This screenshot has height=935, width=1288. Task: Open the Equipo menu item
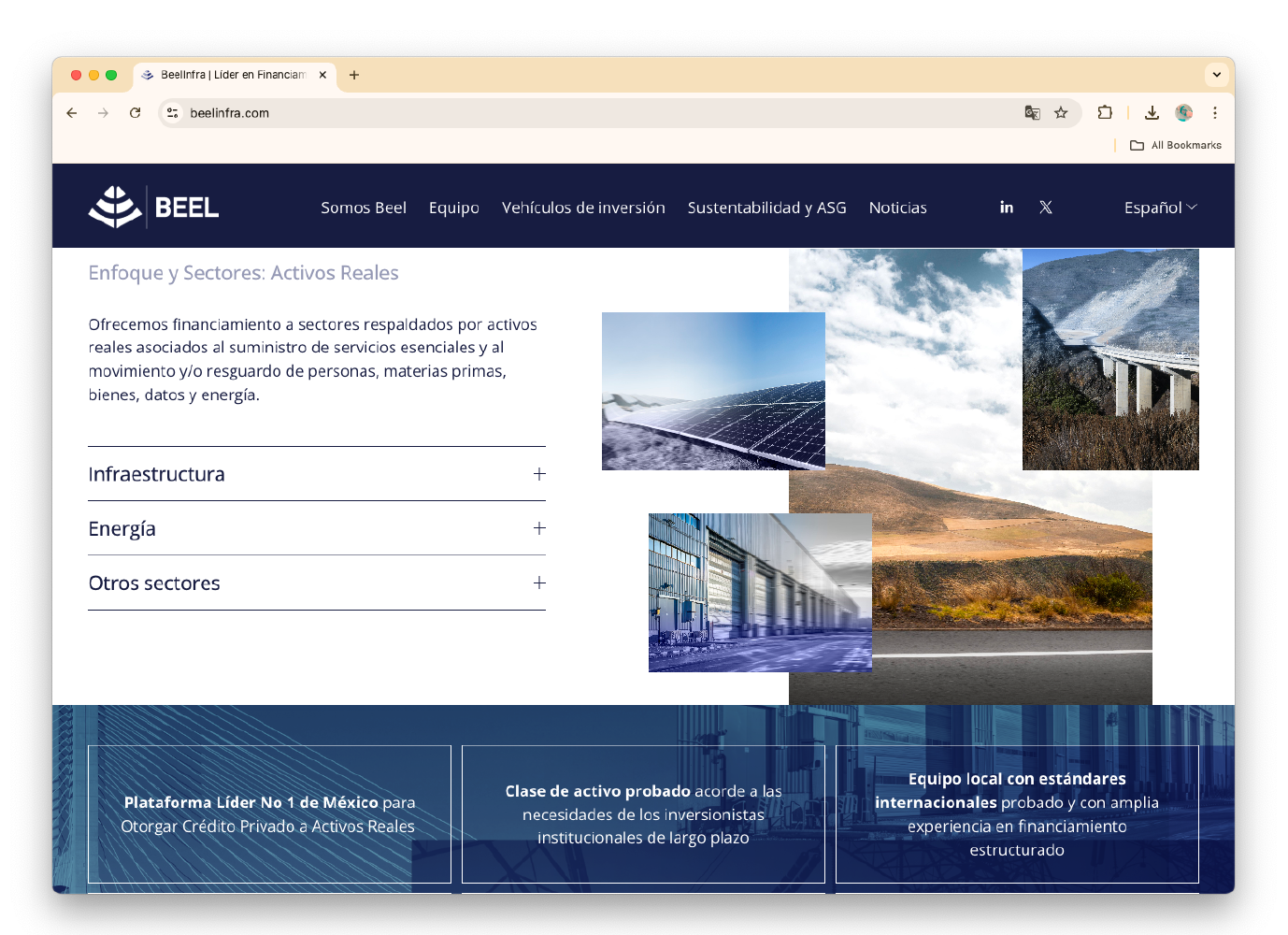[x=454, y=208]
